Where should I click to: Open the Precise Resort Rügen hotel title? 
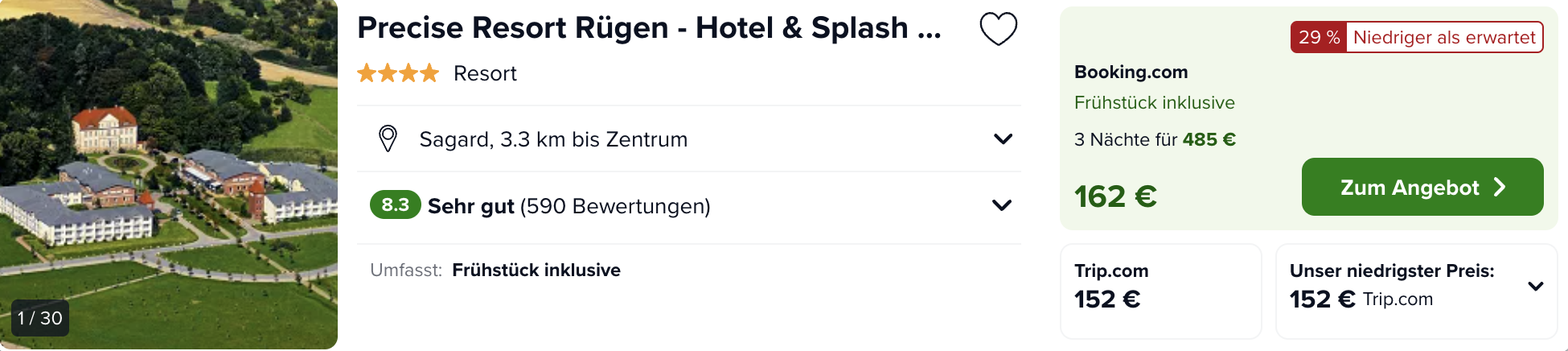click(649, 28)
